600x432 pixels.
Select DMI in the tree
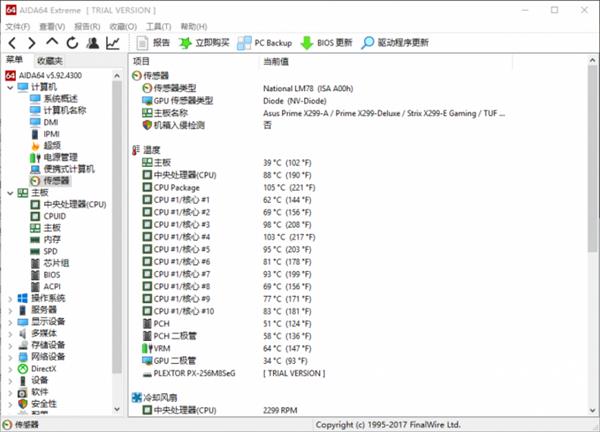(44, 122)
